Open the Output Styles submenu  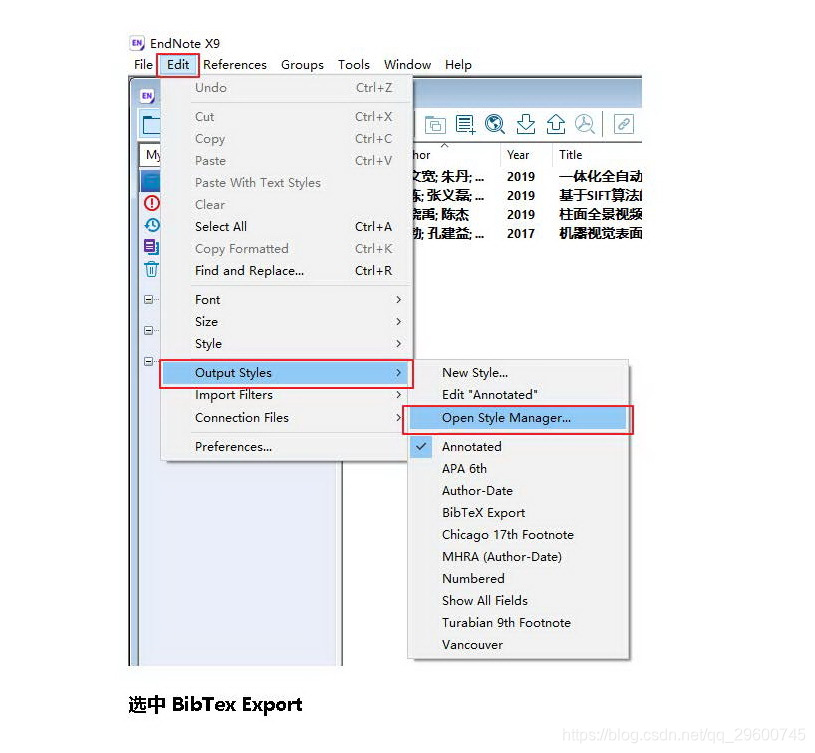point(286,373)
